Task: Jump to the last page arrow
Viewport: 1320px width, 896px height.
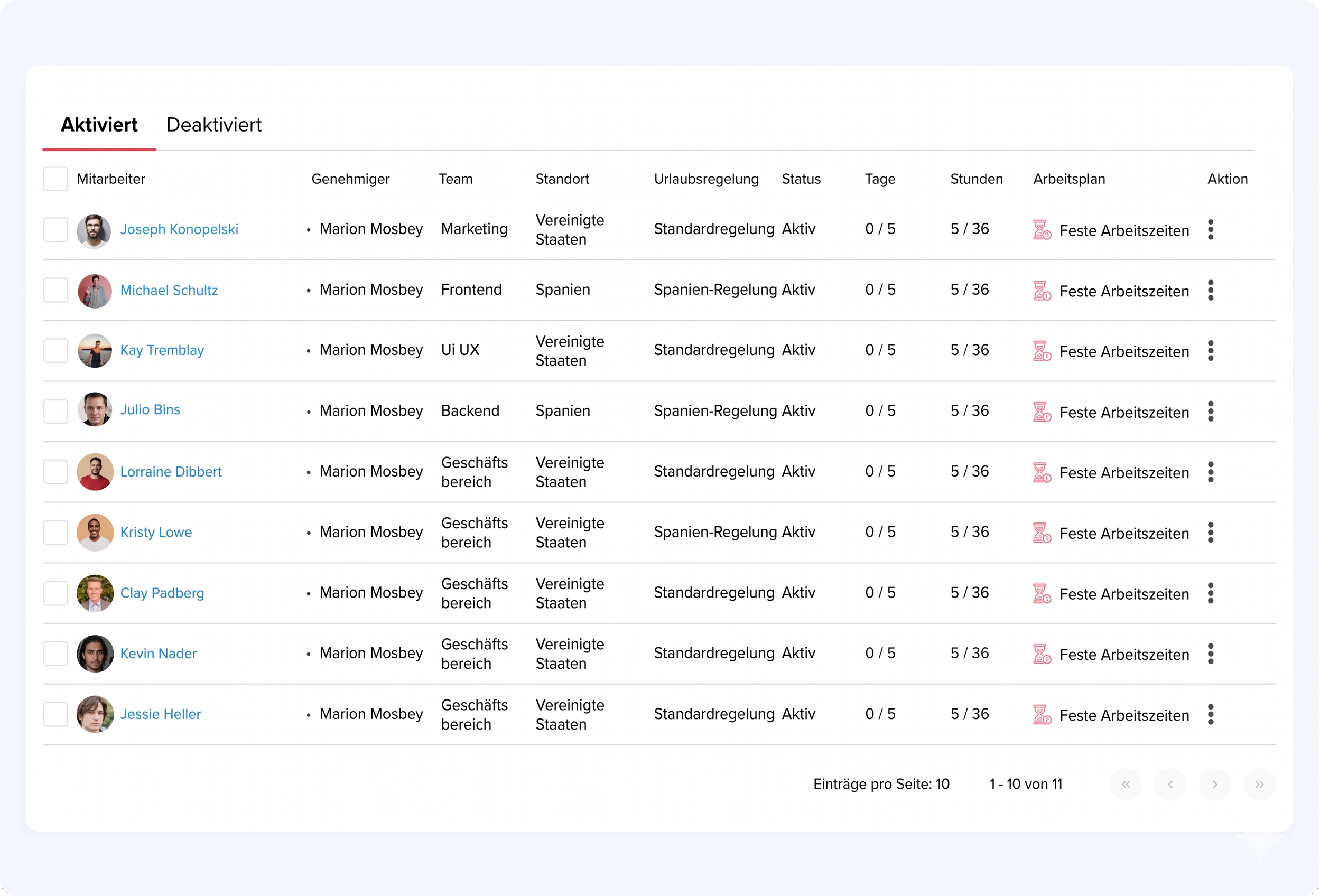Action: click(1259, 784)
